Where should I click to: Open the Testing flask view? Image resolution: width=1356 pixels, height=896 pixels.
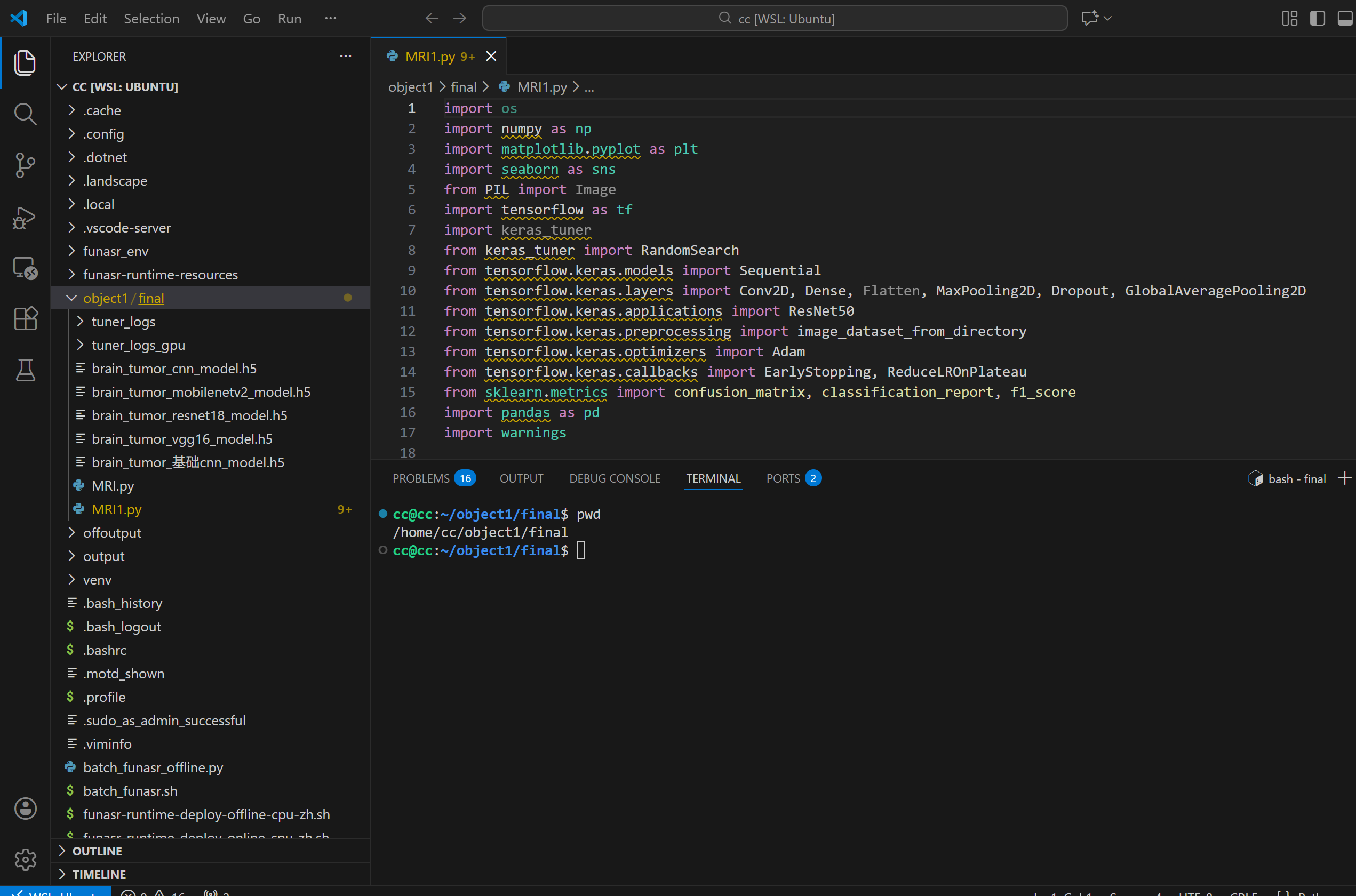click(x=25, y=370)
